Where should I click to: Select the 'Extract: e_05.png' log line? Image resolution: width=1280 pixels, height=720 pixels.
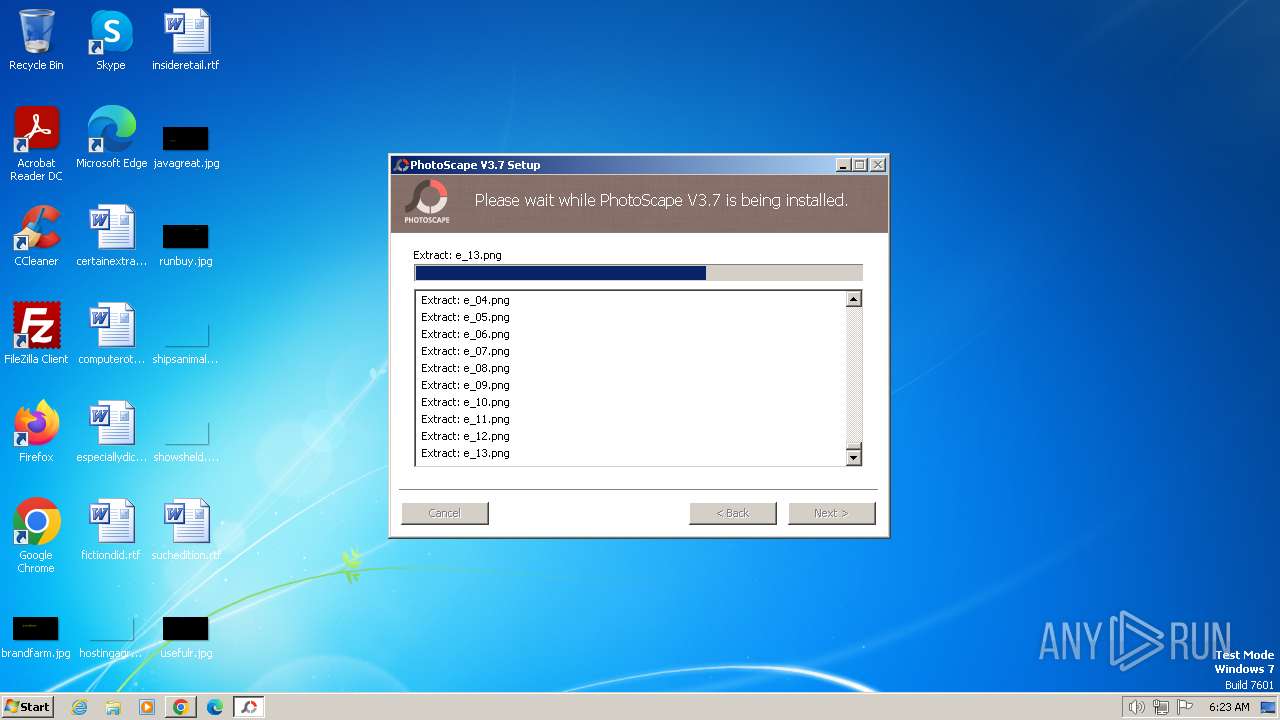click(466, 317)
